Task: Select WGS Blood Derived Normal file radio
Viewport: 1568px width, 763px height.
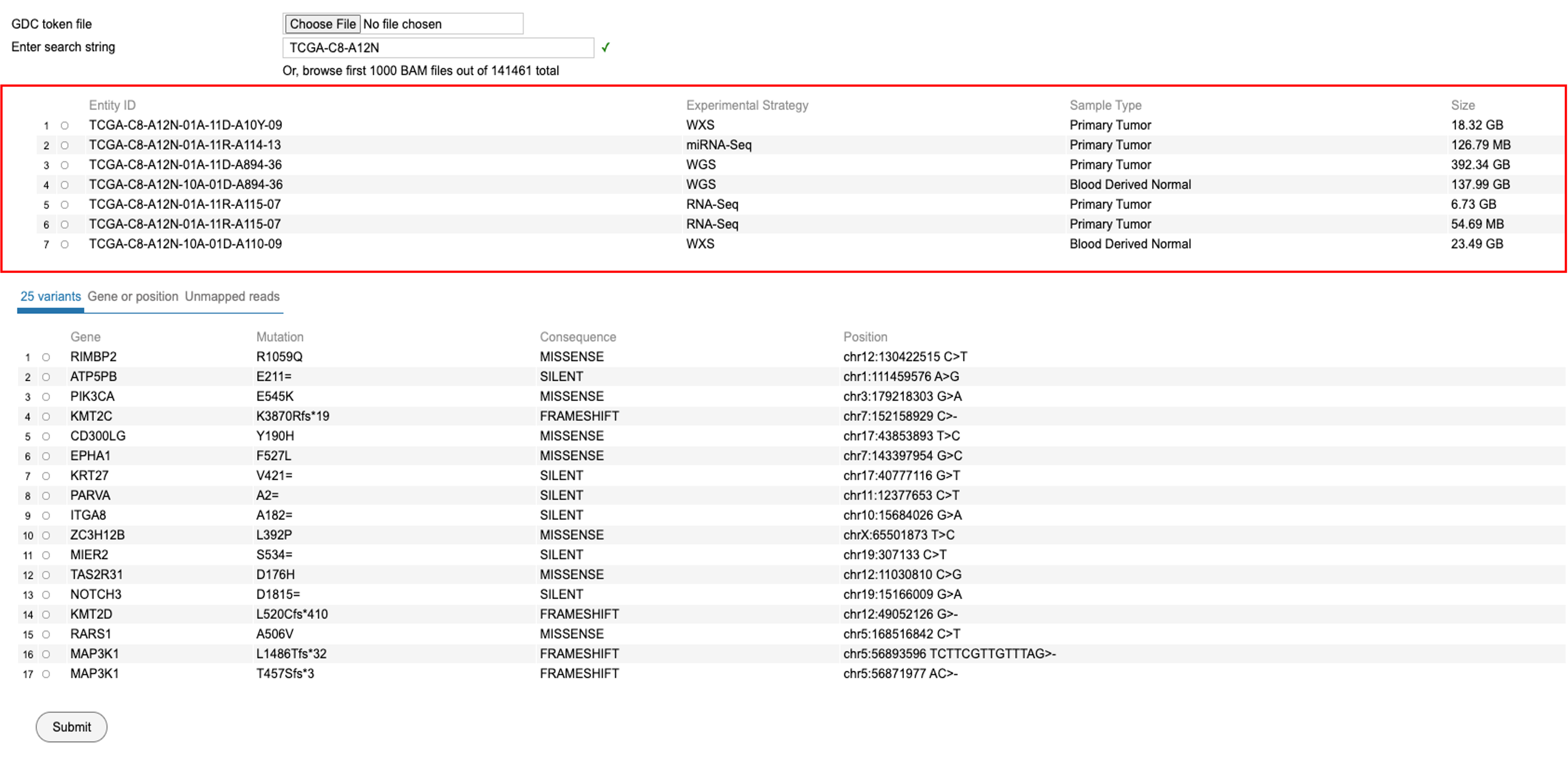Action: [x=64, y=185]
